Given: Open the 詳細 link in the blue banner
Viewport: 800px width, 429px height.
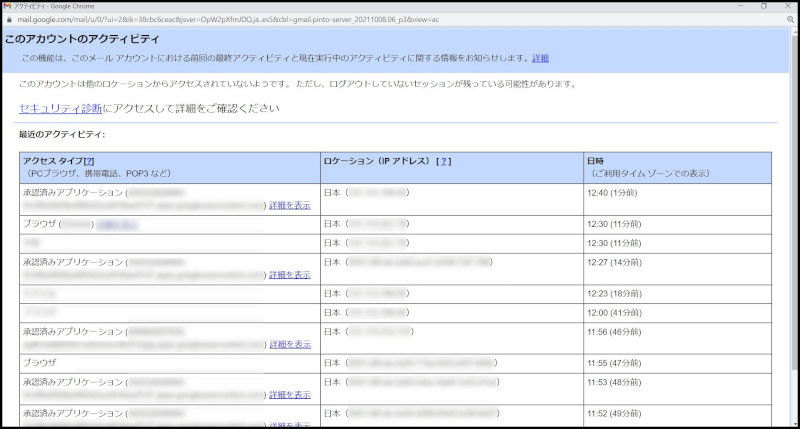Looking at the screenshot, I should click(x=540, y=59).
